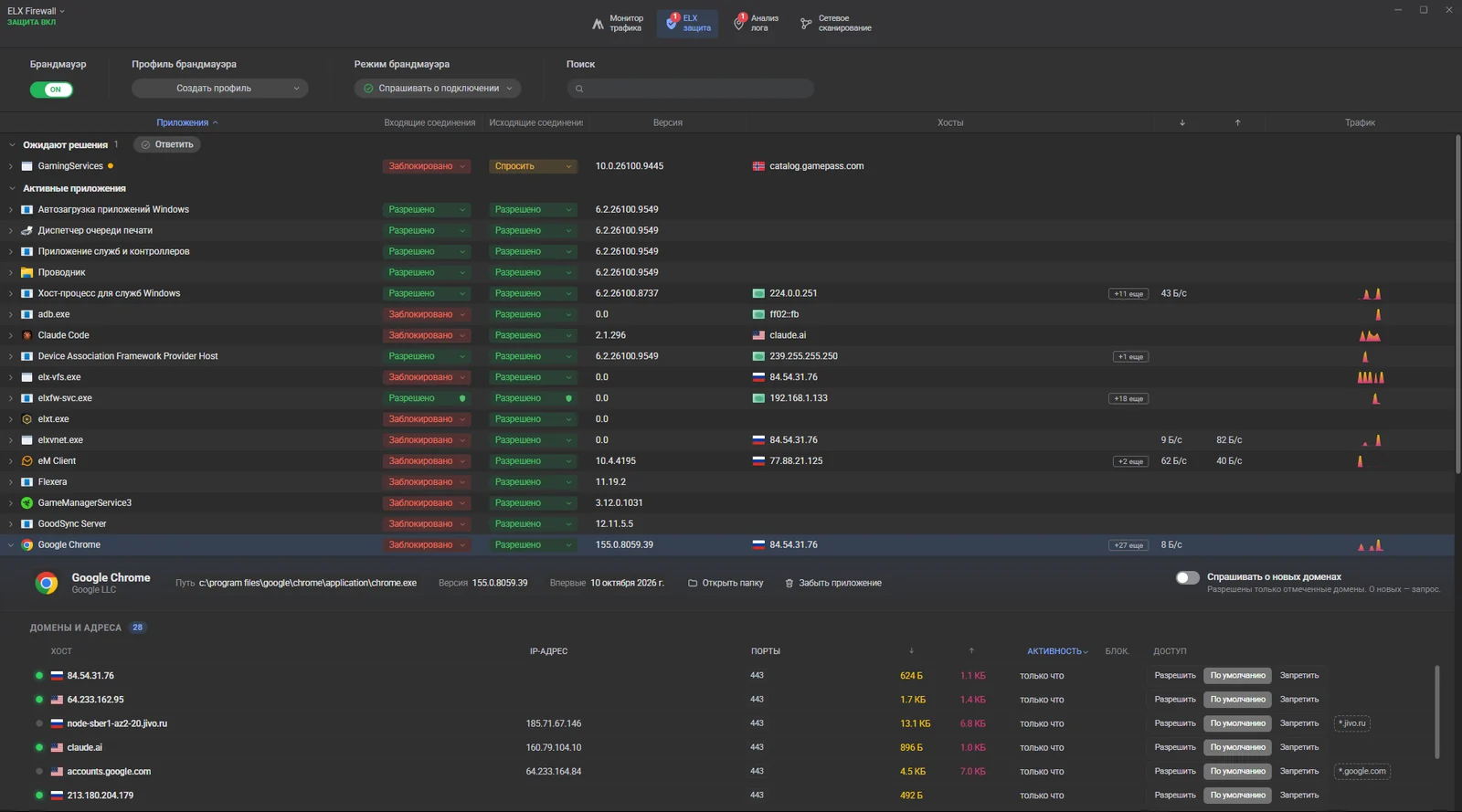Click the search input field

(690, 89)
